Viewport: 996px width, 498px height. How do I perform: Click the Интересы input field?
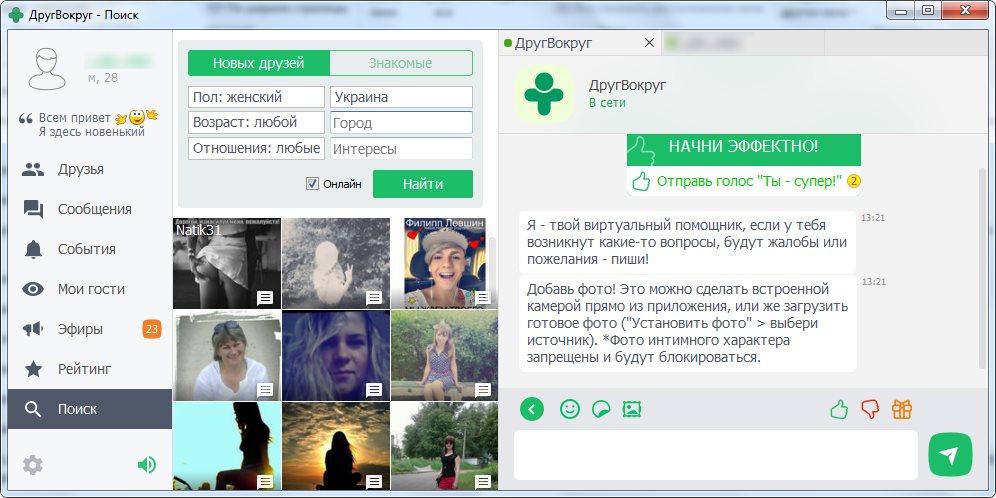click(401, 149)
